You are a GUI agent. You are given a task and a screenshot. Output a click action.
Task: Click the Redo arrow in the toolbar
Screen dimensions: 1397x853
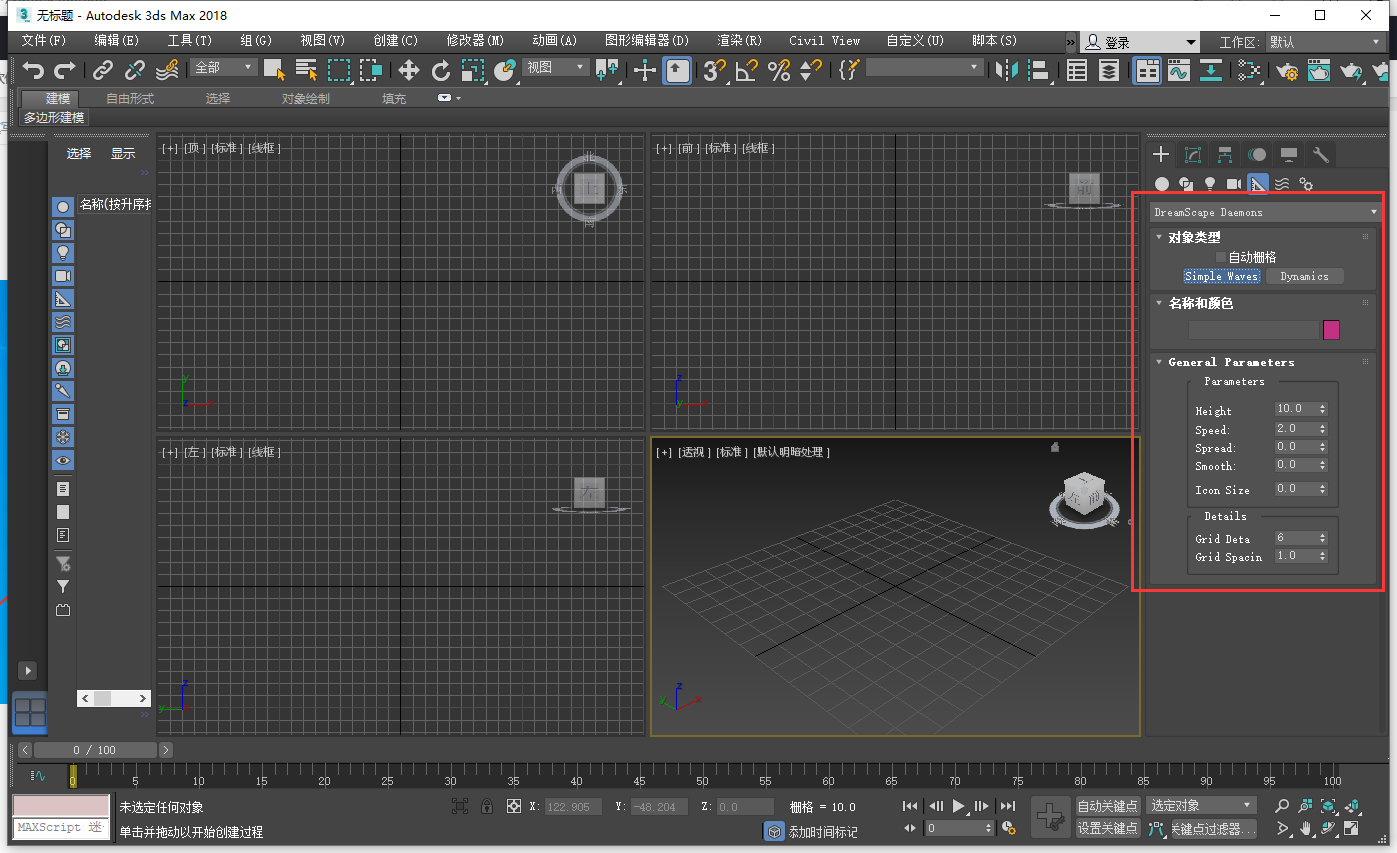[65, 70]
